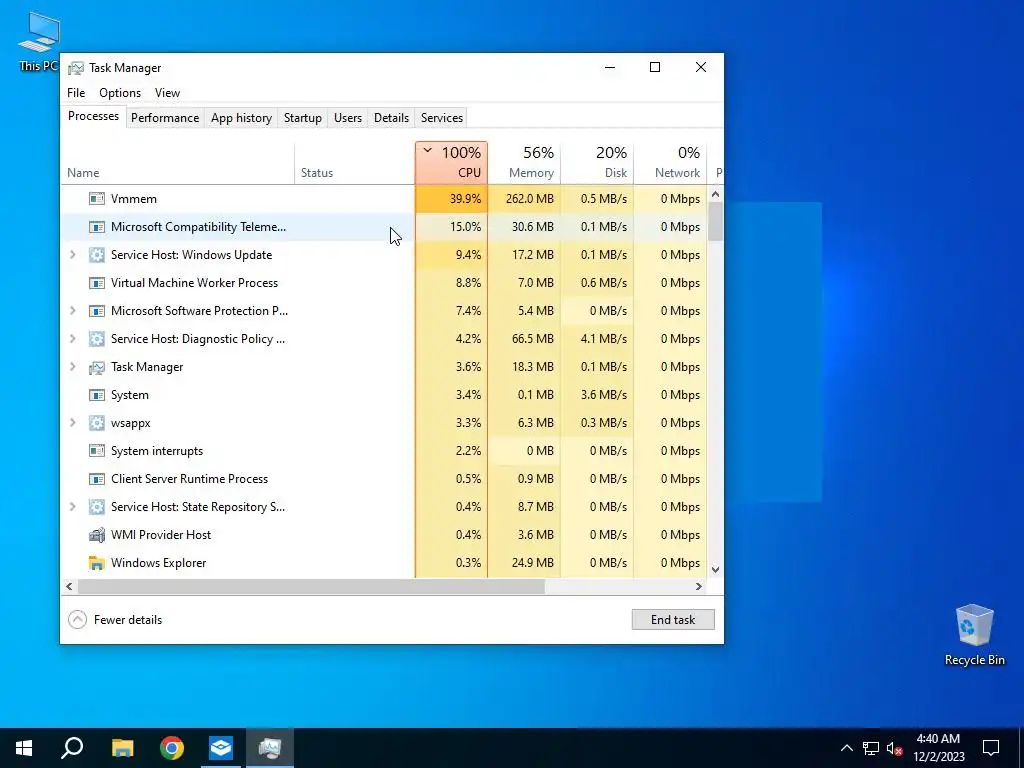Image resolution: width=1024 pixels, height=768 pixels.
Task: Switch to the Startup tab
Action: coord(302,118)
